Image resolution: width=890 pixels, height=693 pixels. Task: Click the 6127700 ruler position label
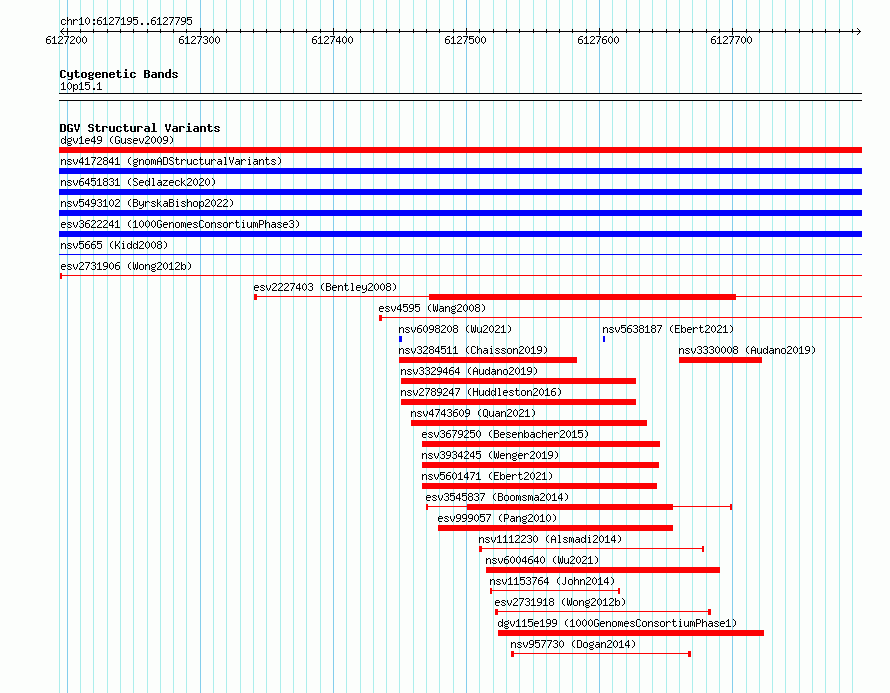coord(731,40)
